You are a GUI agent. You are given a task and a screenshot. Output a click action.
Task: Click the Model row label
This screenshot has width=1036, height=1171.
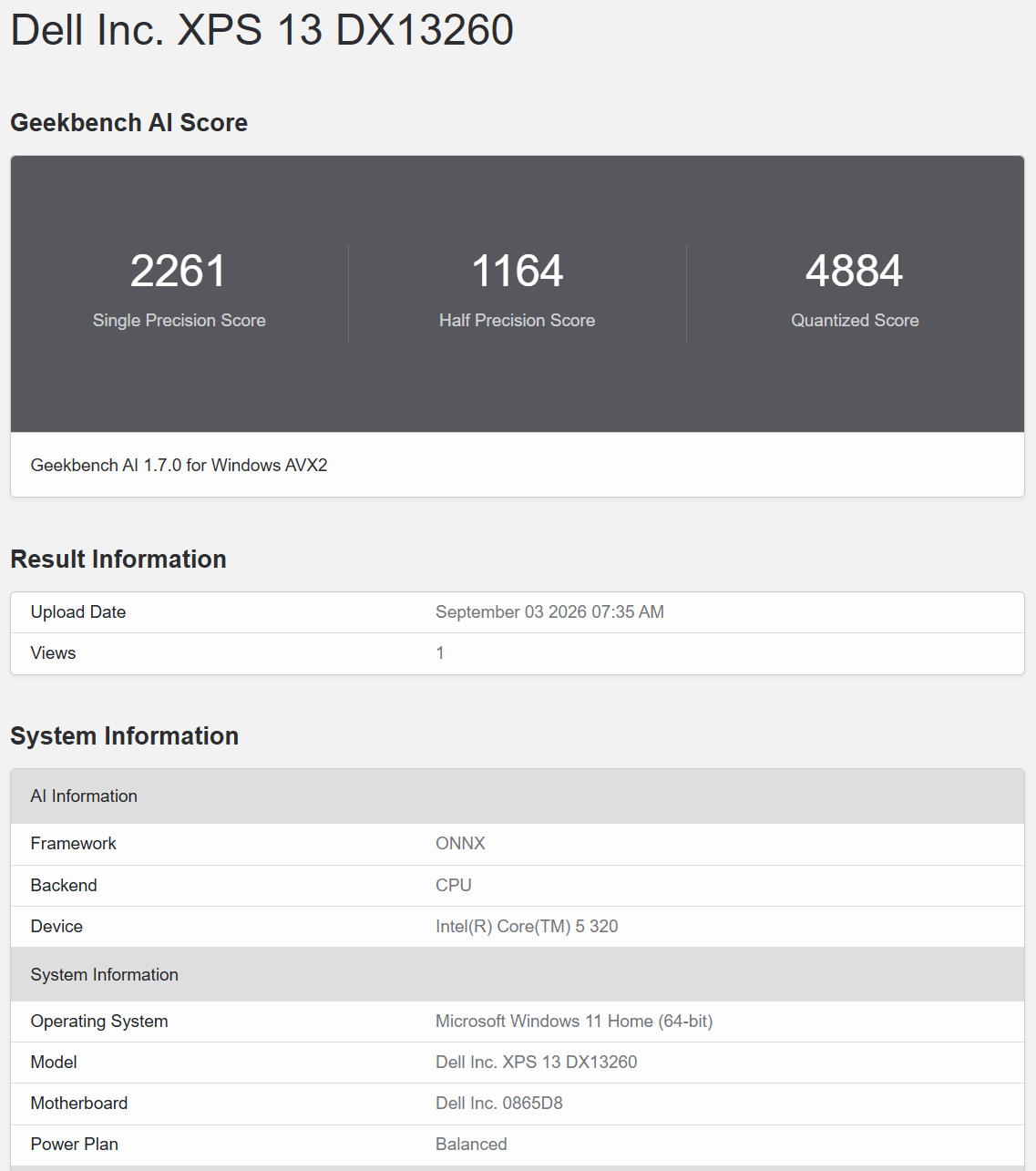(x=54, y=1063)
